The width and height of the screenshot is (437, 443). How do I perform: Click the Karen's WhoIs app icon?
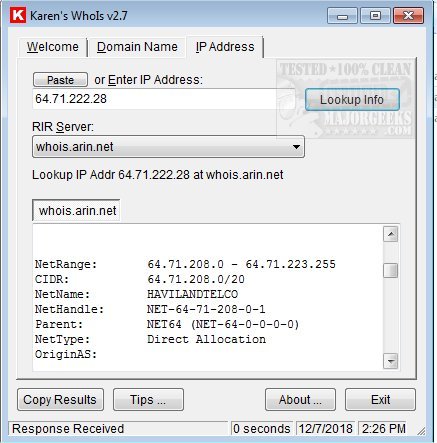pos(18,15)
